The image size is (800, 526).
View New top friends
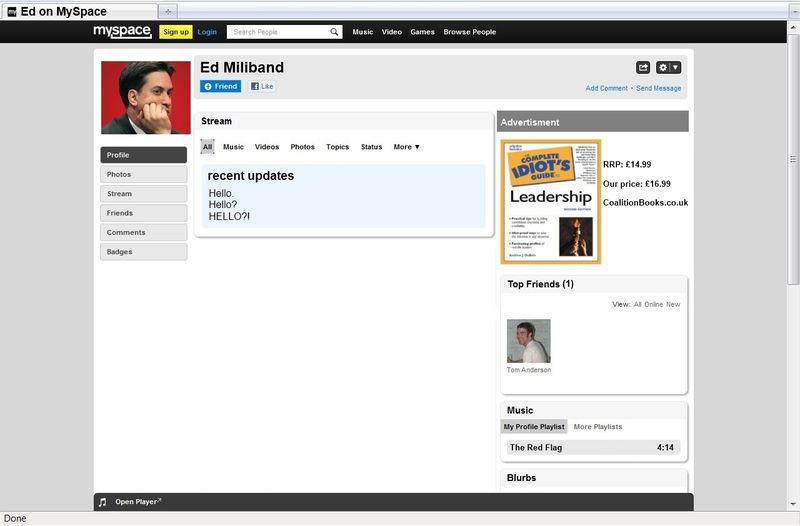pyautogui.click(x=673, y=305)
